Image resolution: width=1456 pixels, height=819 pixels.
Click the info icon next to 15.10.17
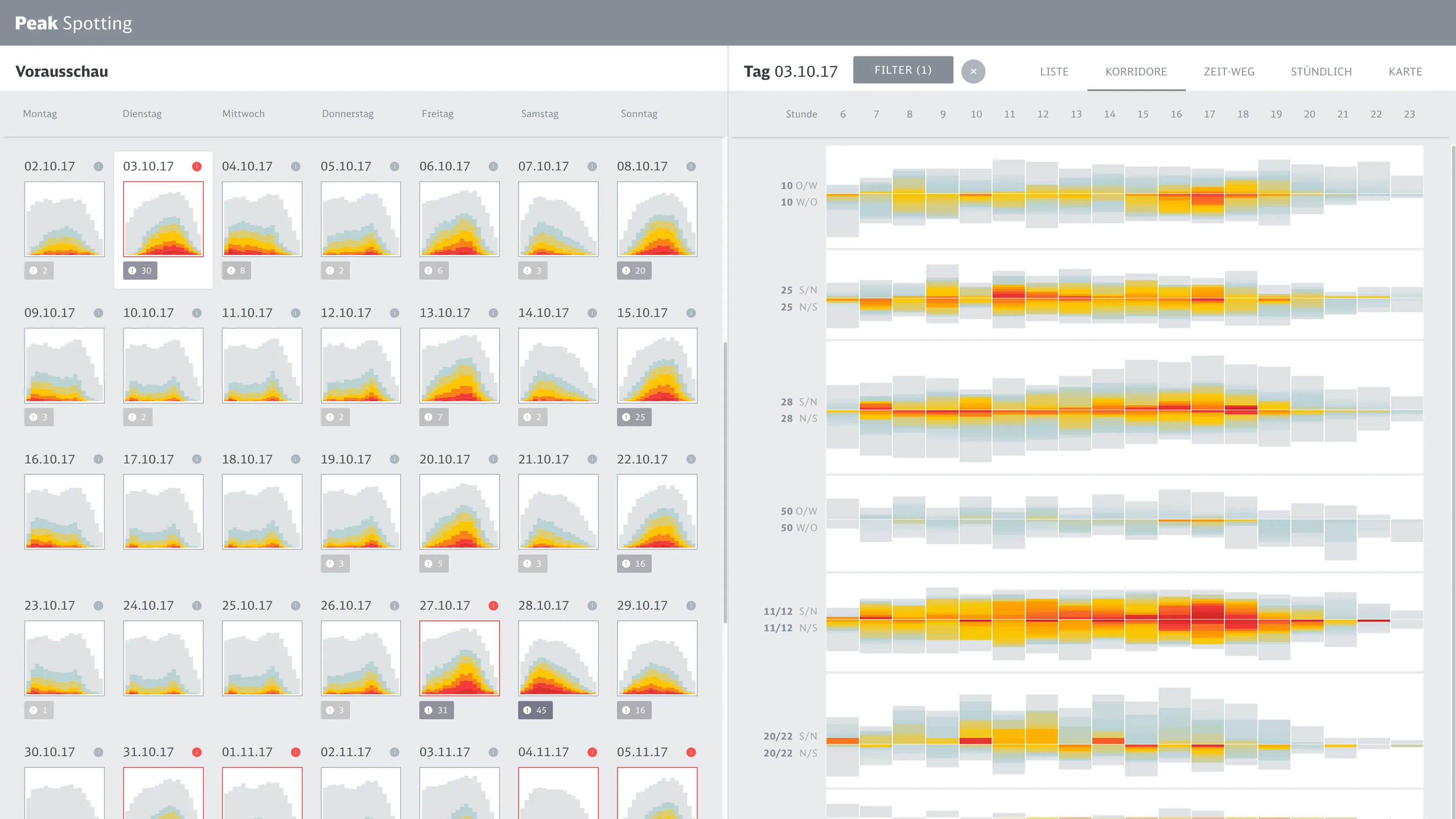[x=691, y=313]
